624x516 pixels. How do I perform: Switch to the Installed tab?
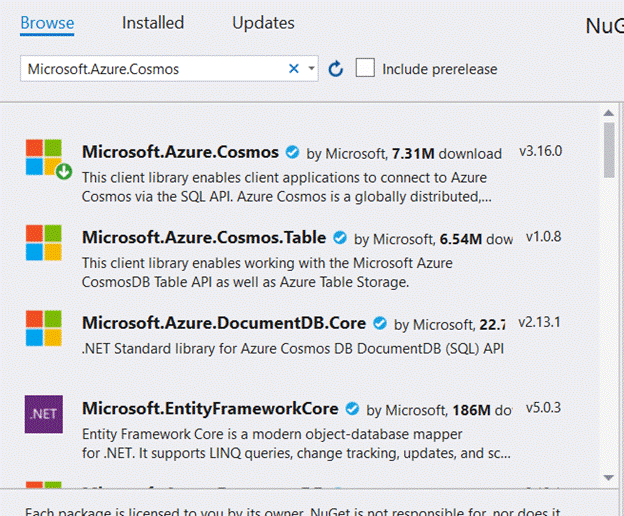coord(153,22)
